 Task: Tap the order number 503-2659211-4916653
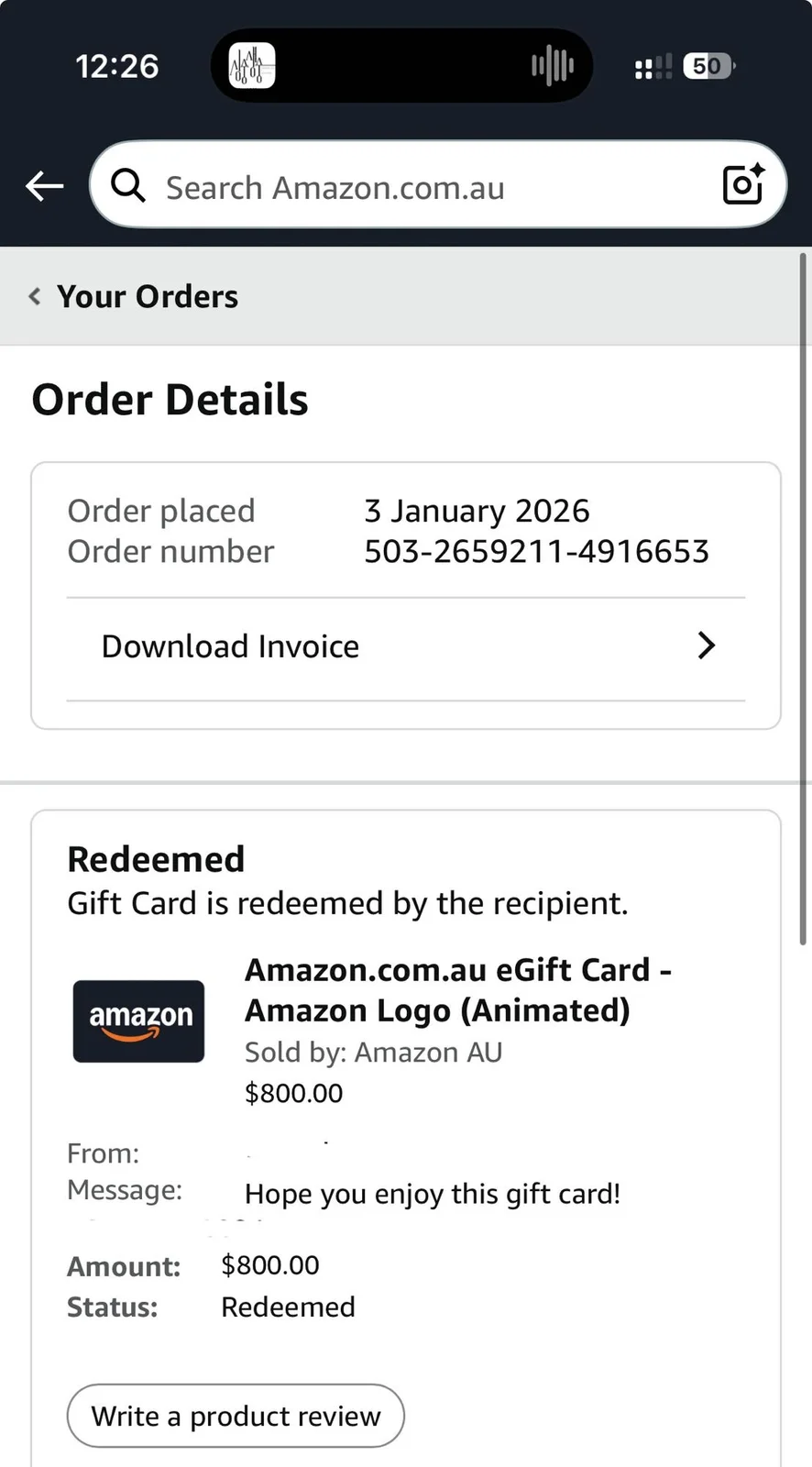(537, 552)
